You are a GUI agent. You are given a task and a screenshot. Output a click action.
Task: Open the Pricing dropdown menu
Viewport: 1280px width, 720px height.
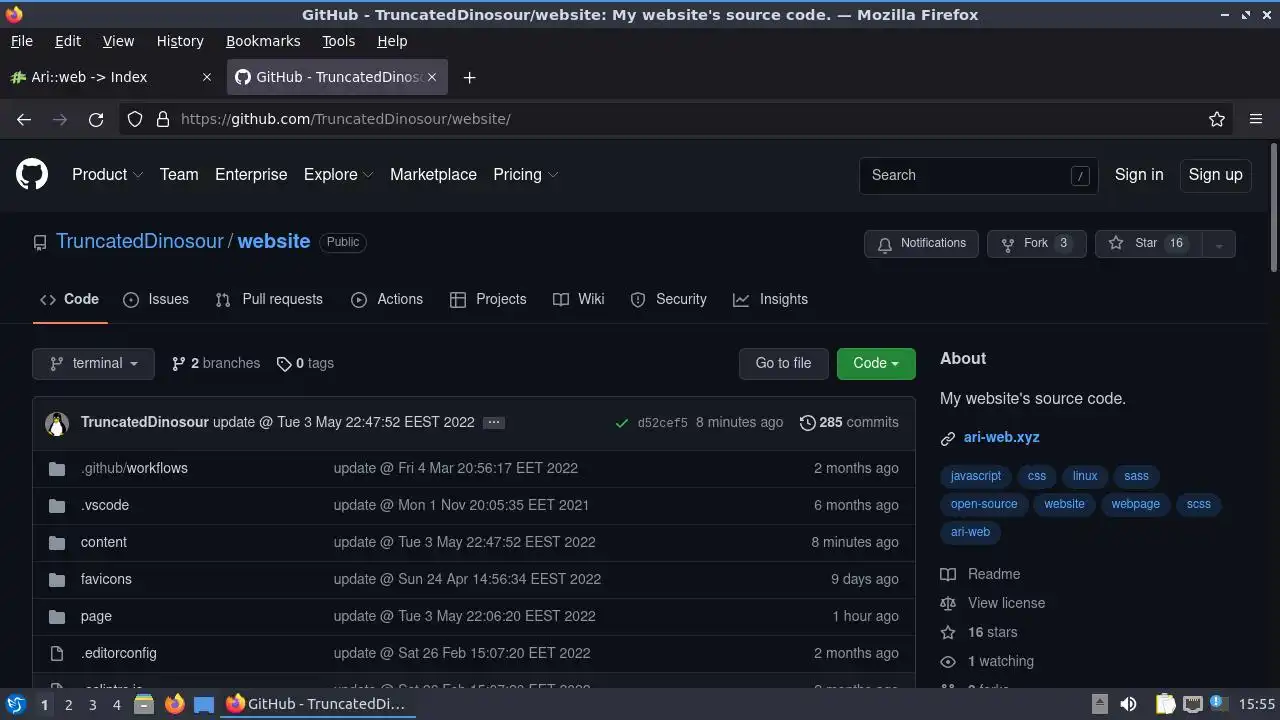click(525, 174)
